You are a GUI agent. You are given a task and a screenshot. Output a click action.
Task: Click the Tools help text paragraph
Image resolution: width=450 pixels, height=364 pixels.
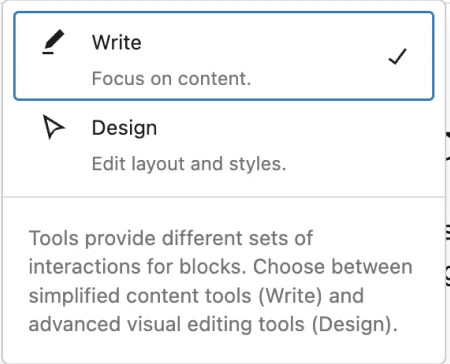click(220, 281)
